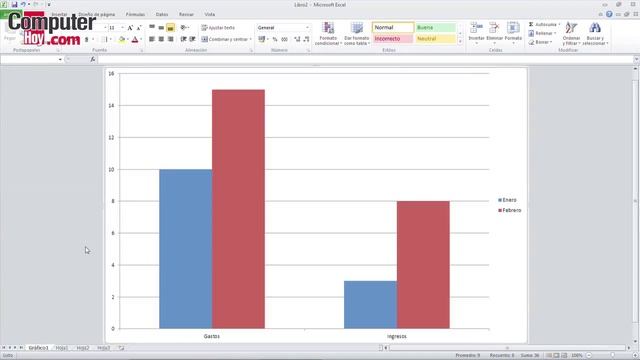Click the Eliminar cells button
Viewport: 640px width, 360px height.
495,33
